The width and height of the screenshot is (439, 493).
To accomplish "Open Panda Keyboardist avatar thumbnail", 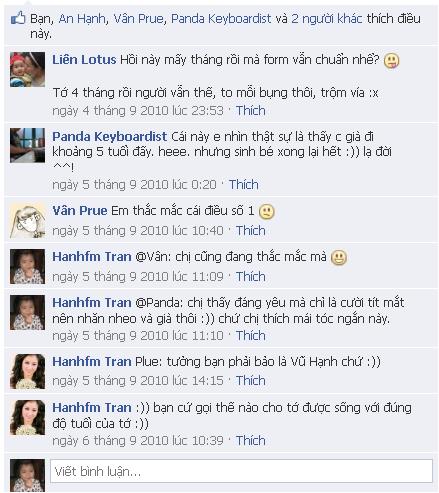I will pos(27,145).
